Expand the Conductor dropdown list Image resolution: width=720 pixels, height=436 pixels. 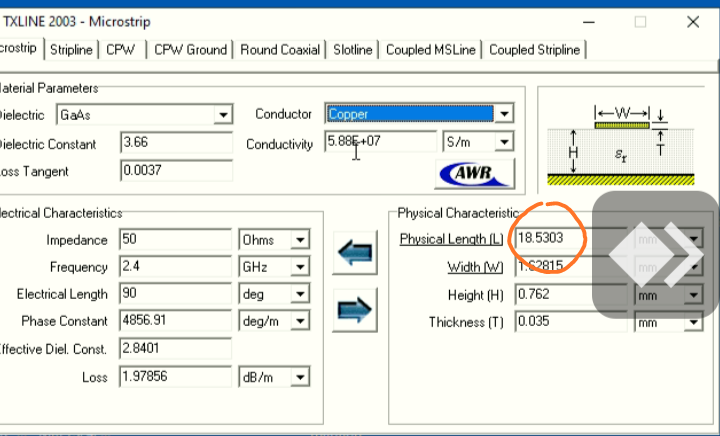(x=505, y=115)
